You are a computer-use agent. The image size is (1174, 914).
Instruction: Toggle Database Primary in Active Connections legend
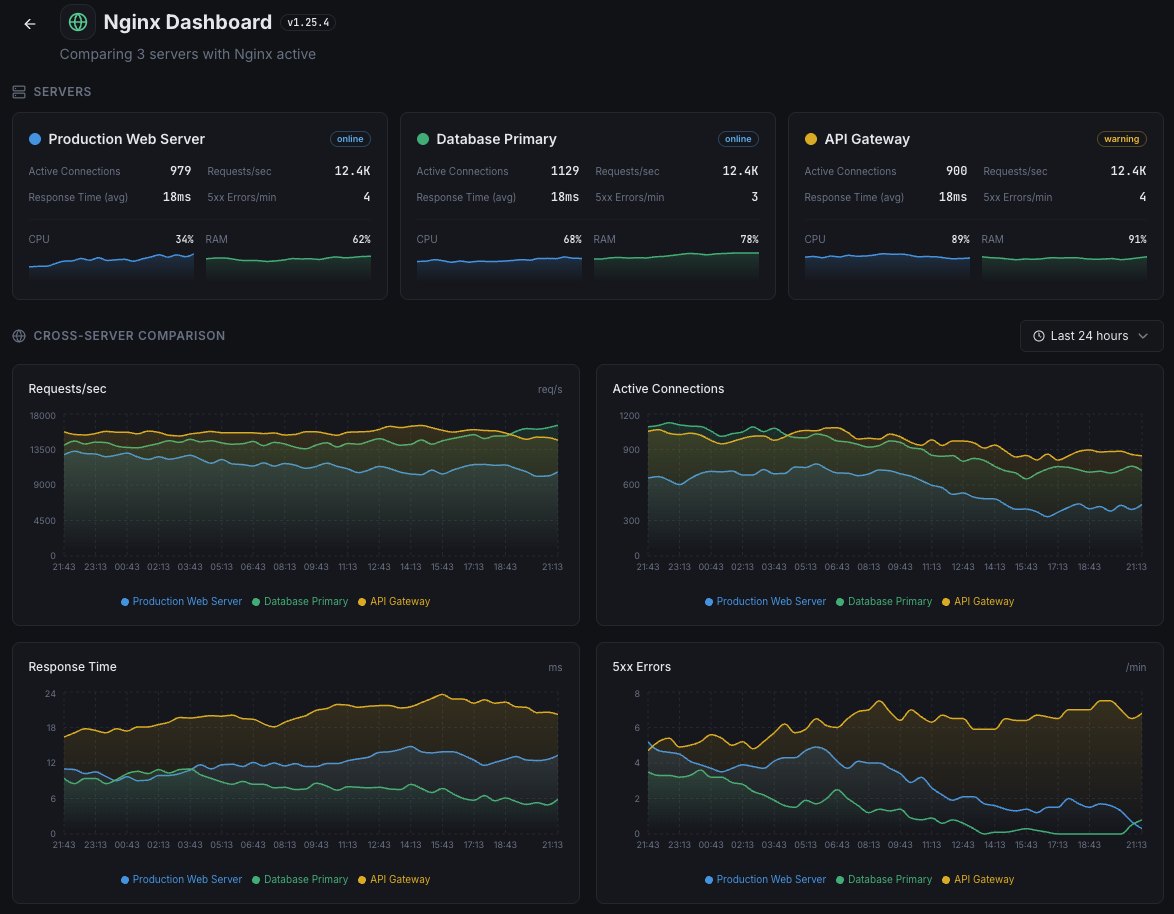tap(885, 601)
